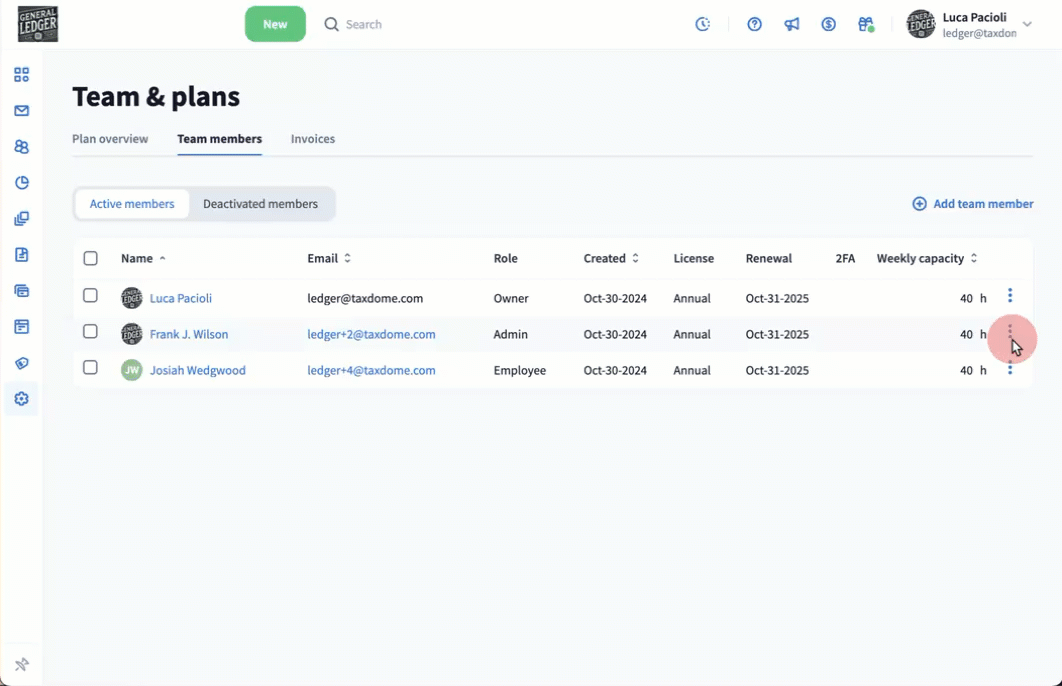
Task: Open three-dot menu for Luca Pacioli
Action: point(1010,296)
